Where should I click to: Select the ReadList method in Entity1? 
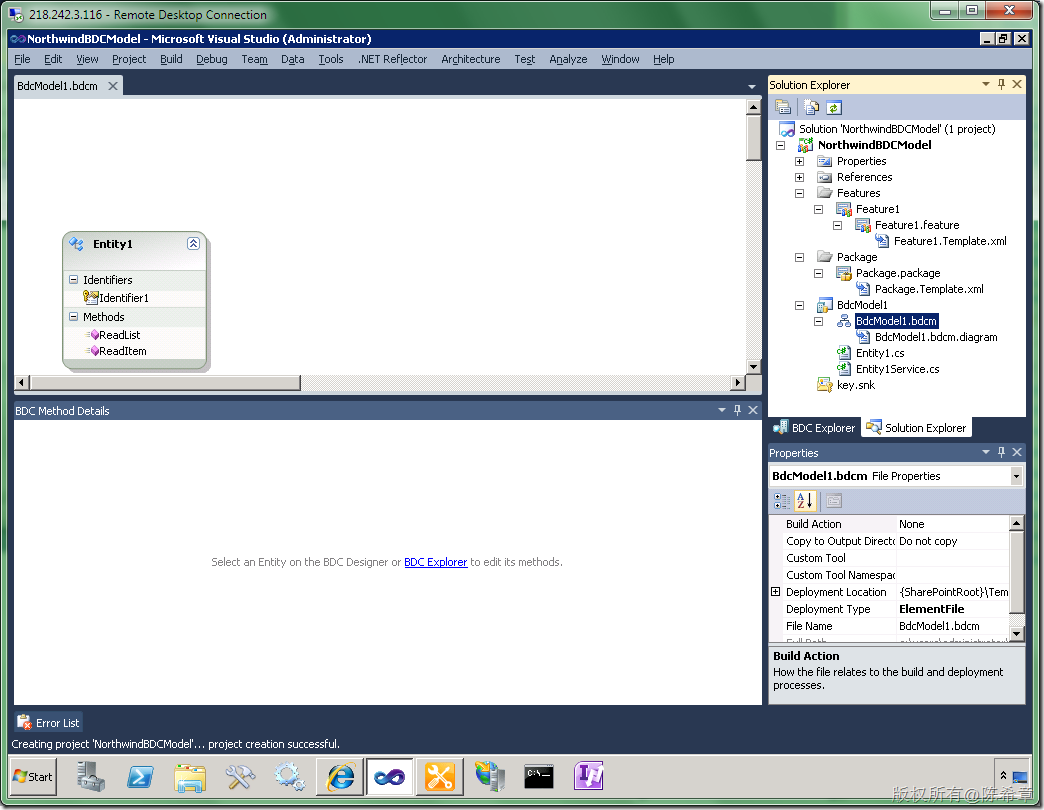click(120, 335)
